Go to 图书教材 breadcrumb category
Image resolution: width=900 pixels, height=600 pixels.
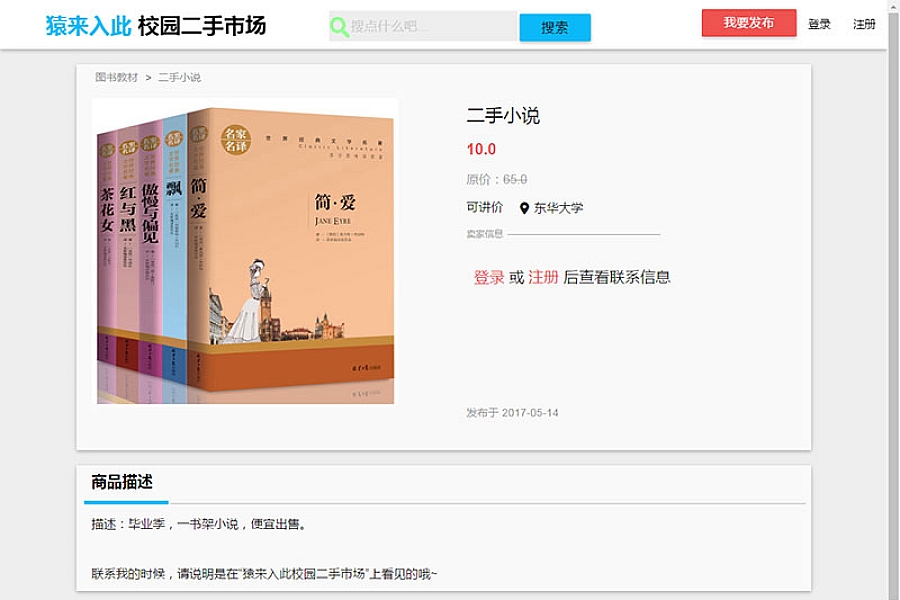click(117, 77)
